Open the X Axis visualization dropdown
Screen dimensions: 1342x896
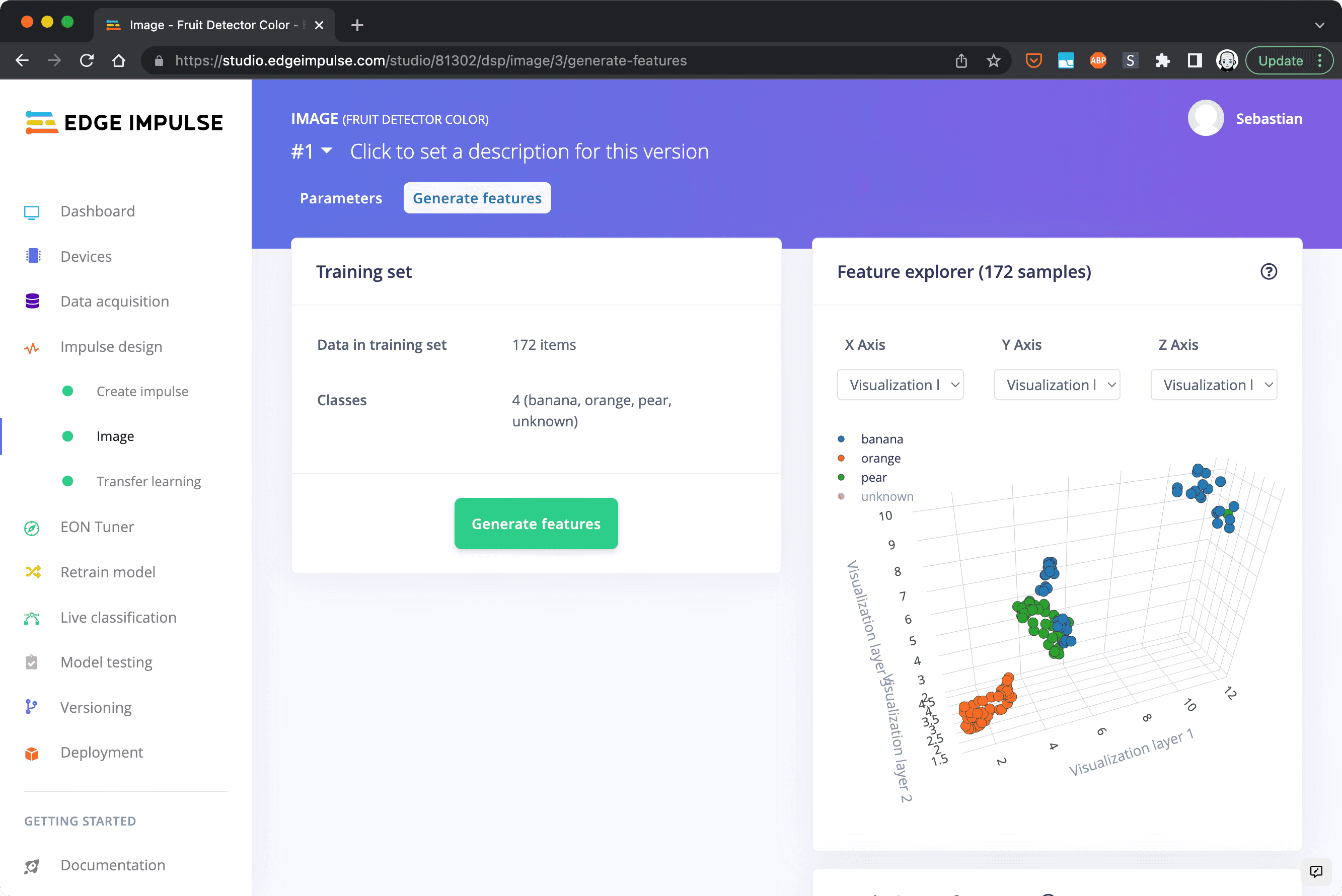point(900,385)
